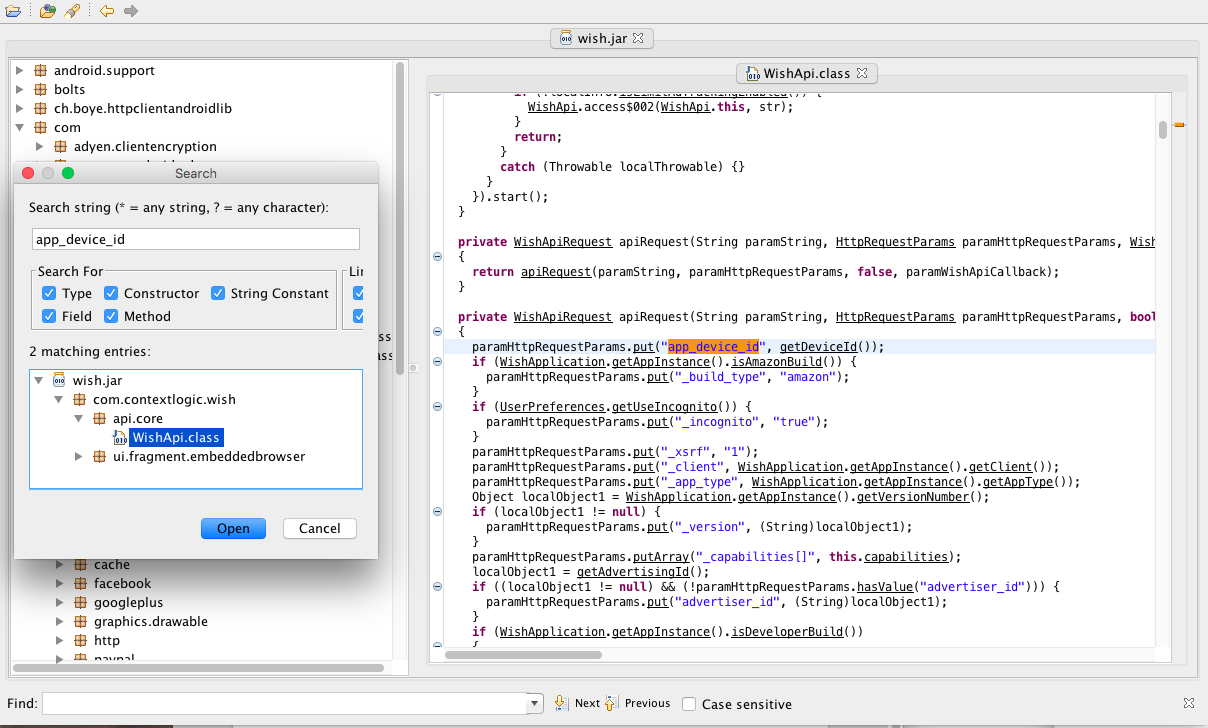Image resolution: width=1208 pixels, height=728 pixels.
Task: Go forward with the gray right arrow
Action: click(131, 11)
